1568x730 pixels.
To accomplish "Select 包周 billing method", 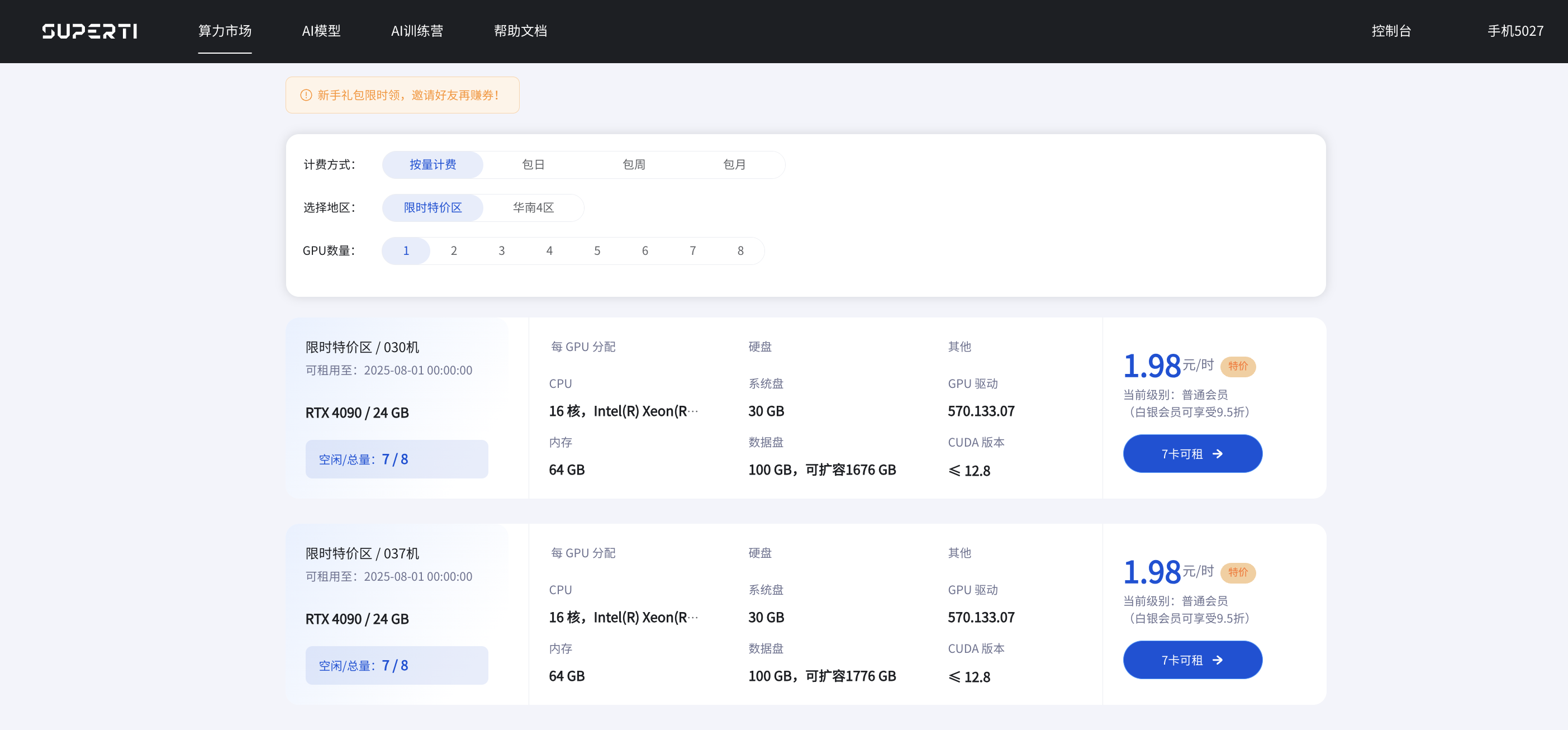I will click(633, 164).
